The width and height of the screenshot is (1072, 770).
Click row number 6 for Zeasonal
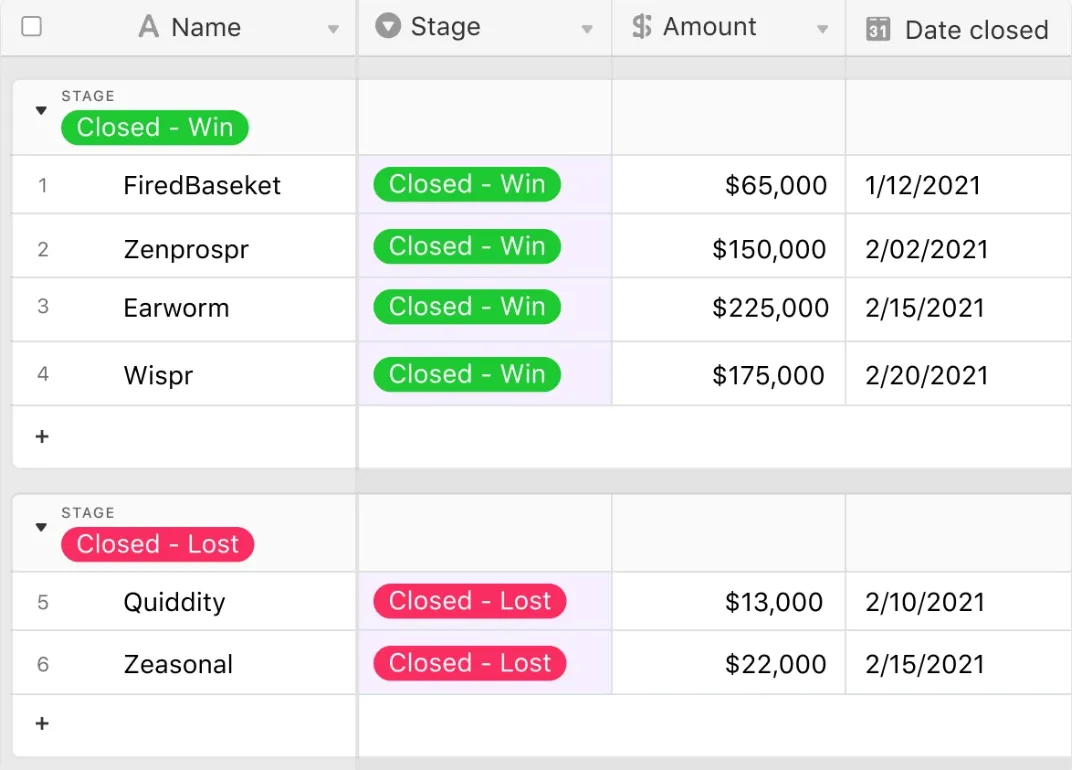click(x=42, y=664)
